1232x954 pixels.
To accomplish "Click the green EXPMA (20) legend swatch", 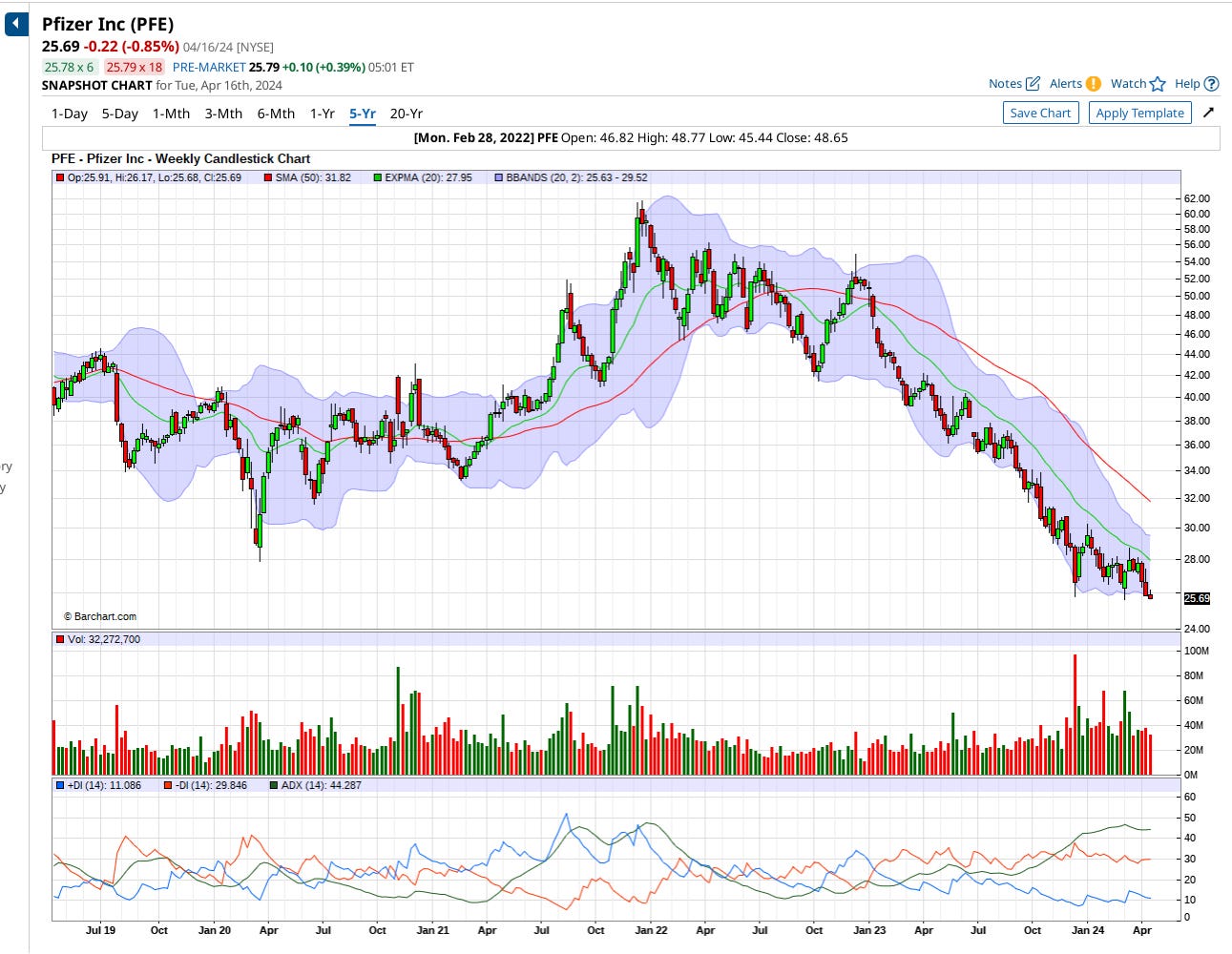I will (378, 177).
